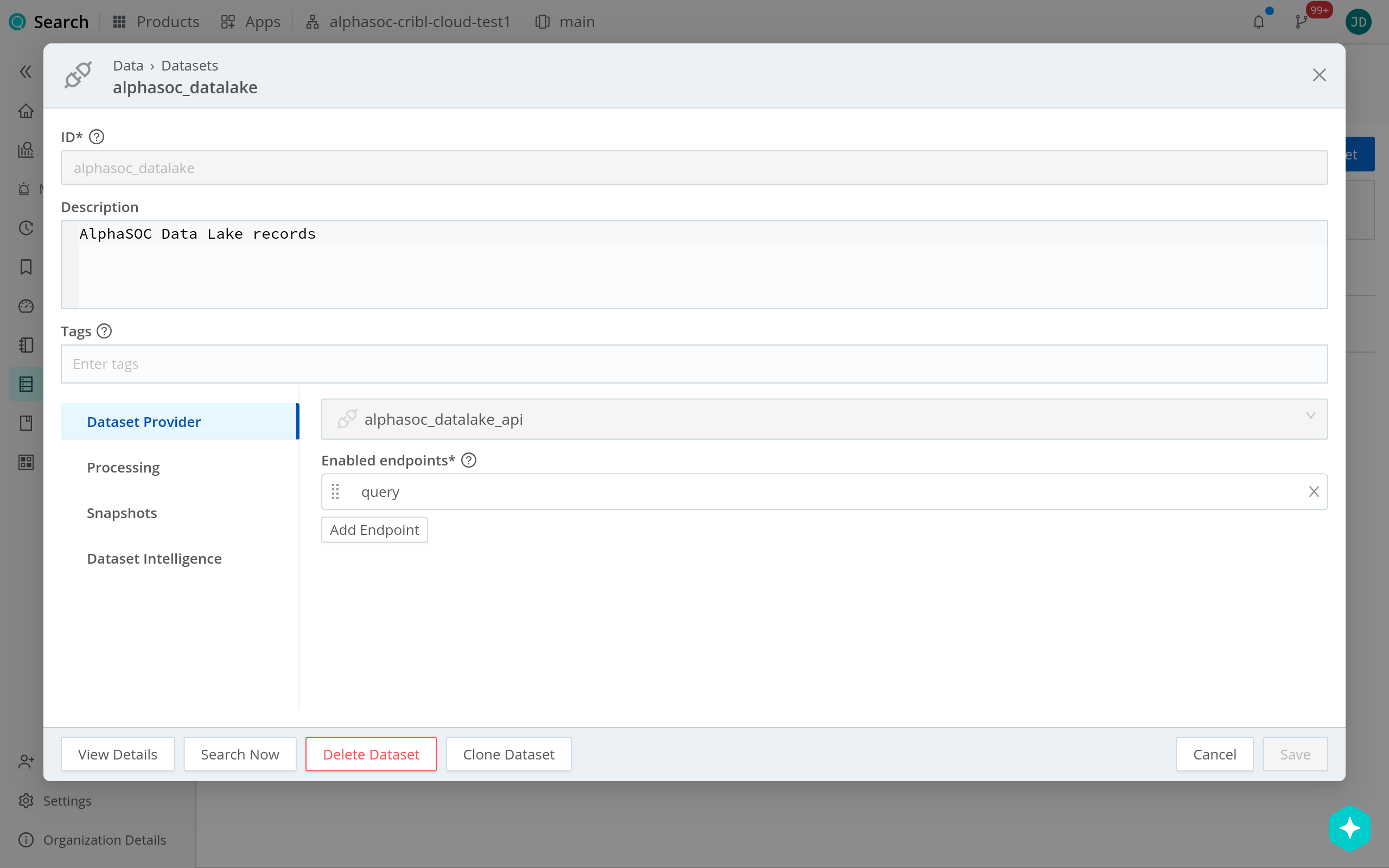The width and height of the screenshot is (1389, 868).
Task: Open the alphasoc_datalake_api provider dropdown
Action: tap(824, 419)
